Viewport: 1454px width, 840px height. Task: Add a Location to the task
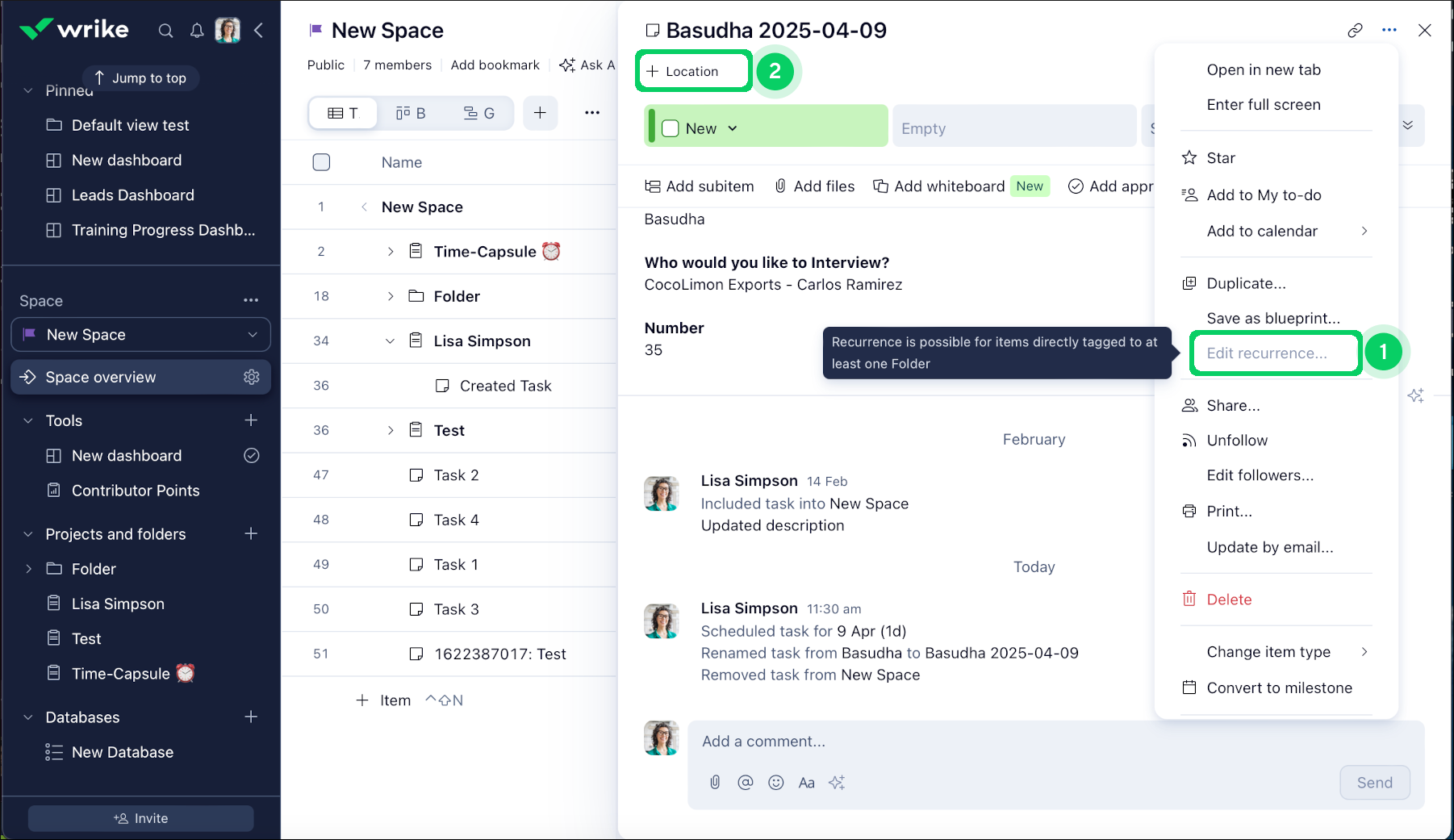pos(694,71)
